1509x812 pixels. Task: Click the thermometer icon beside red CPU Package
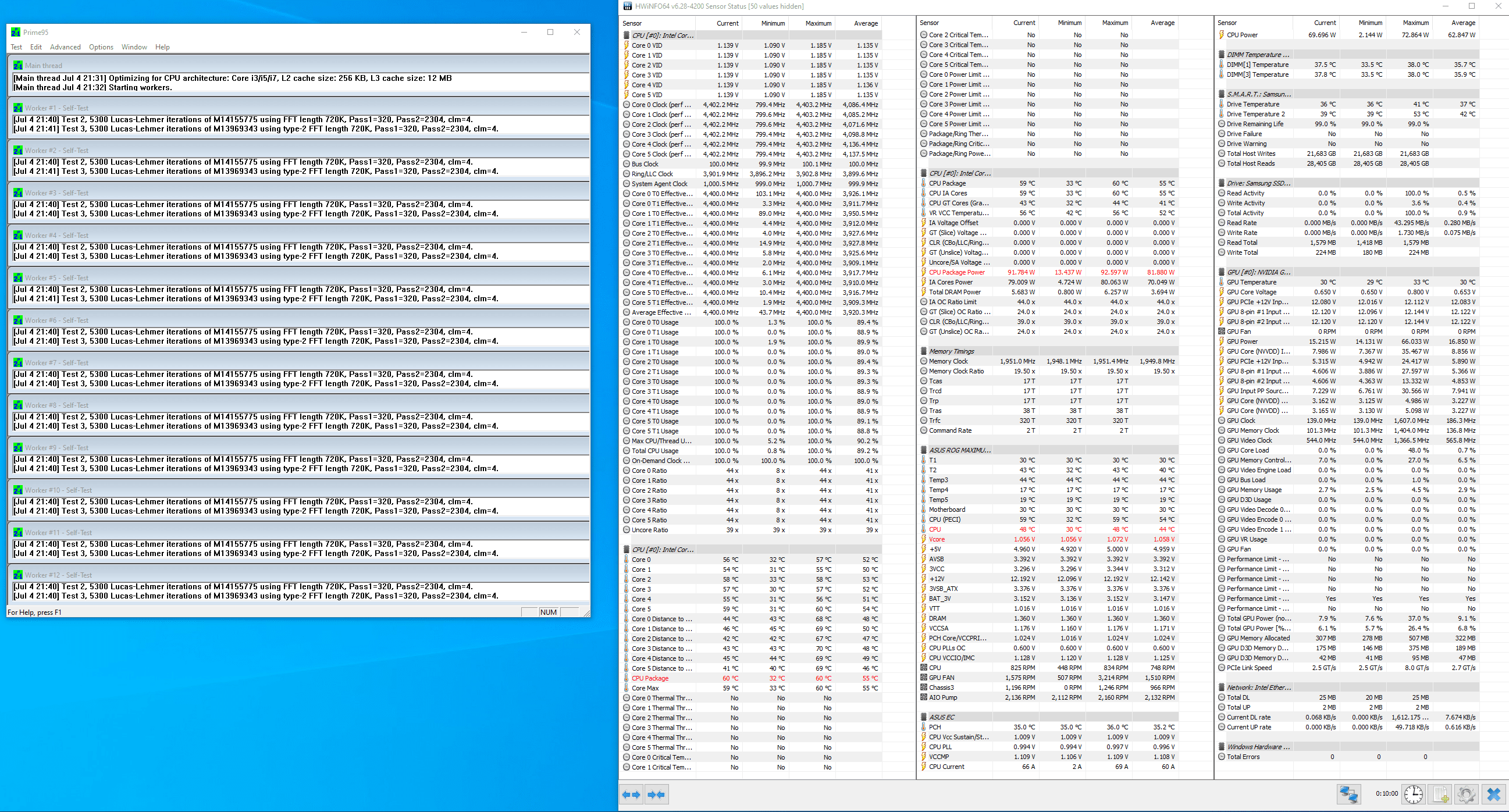click(626, 678)
